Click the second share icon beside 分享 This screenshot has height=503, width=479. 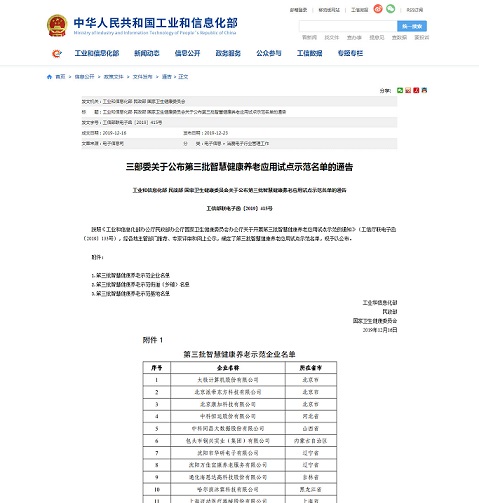408,90
